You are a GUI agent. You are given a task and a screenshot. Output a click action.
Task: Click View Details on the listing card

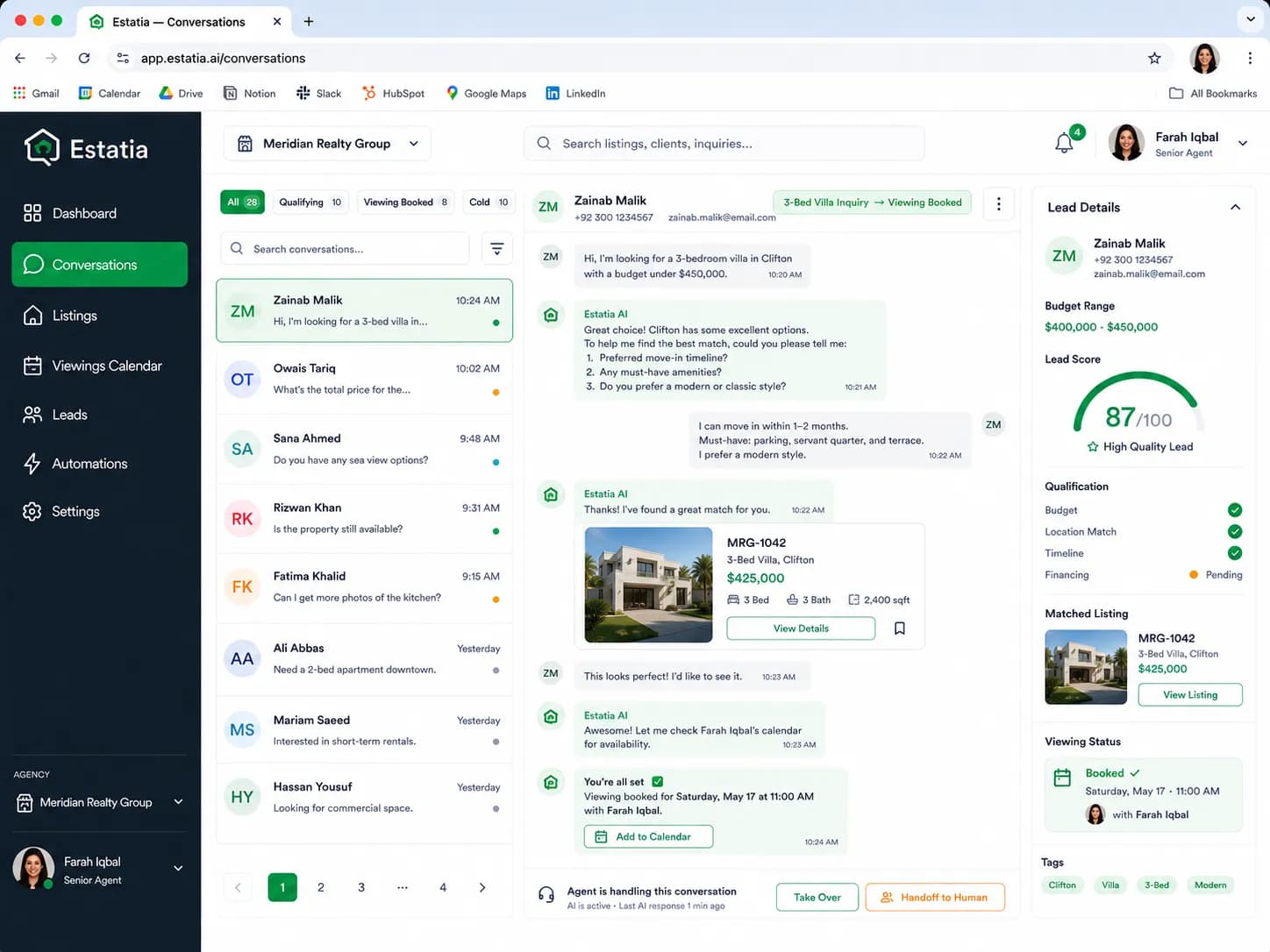coord(801,629)
